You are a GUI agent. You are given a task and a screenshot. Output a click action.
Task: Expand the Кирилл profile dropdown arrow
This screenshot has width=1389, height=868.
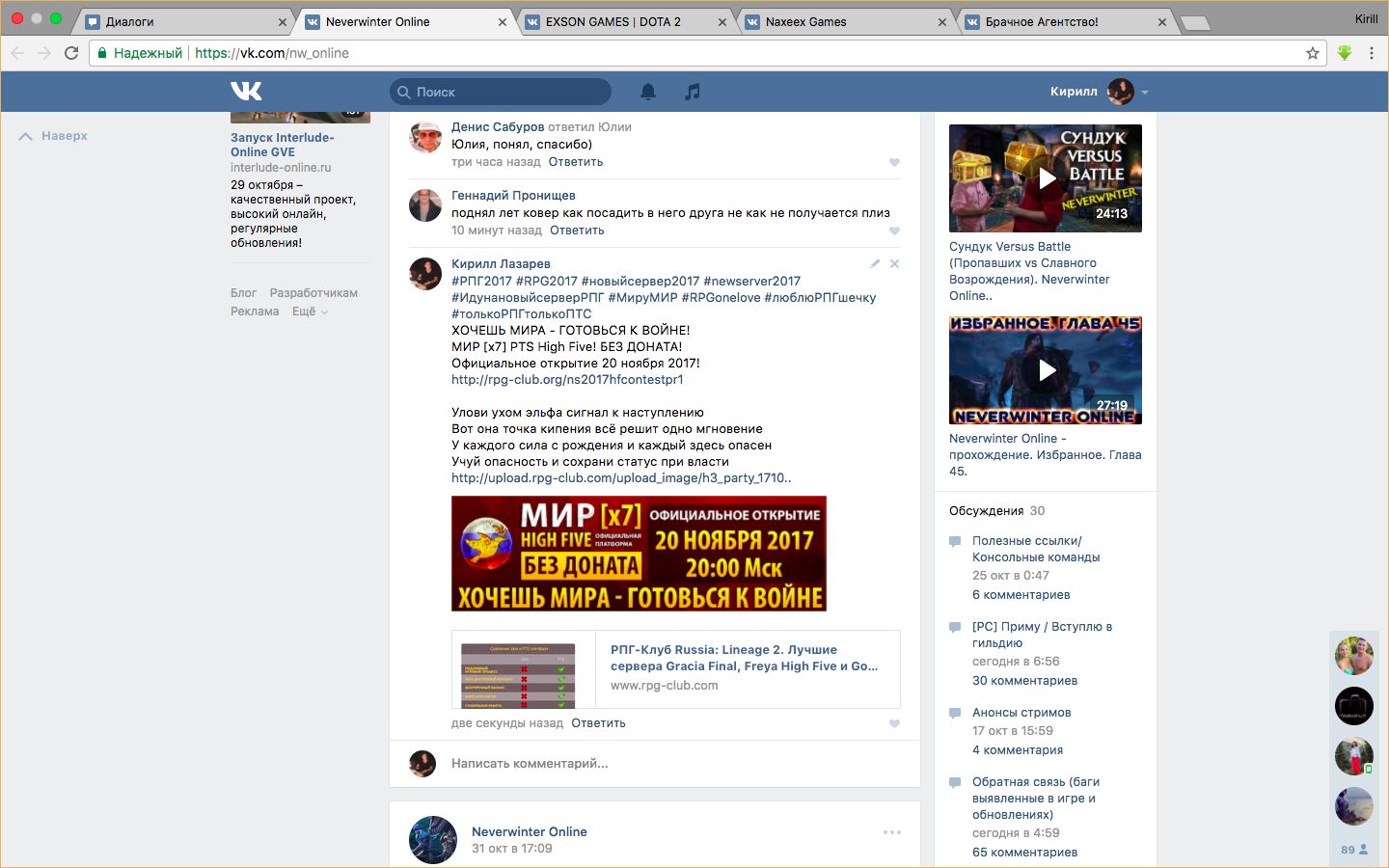click(x=1145, y=93)
